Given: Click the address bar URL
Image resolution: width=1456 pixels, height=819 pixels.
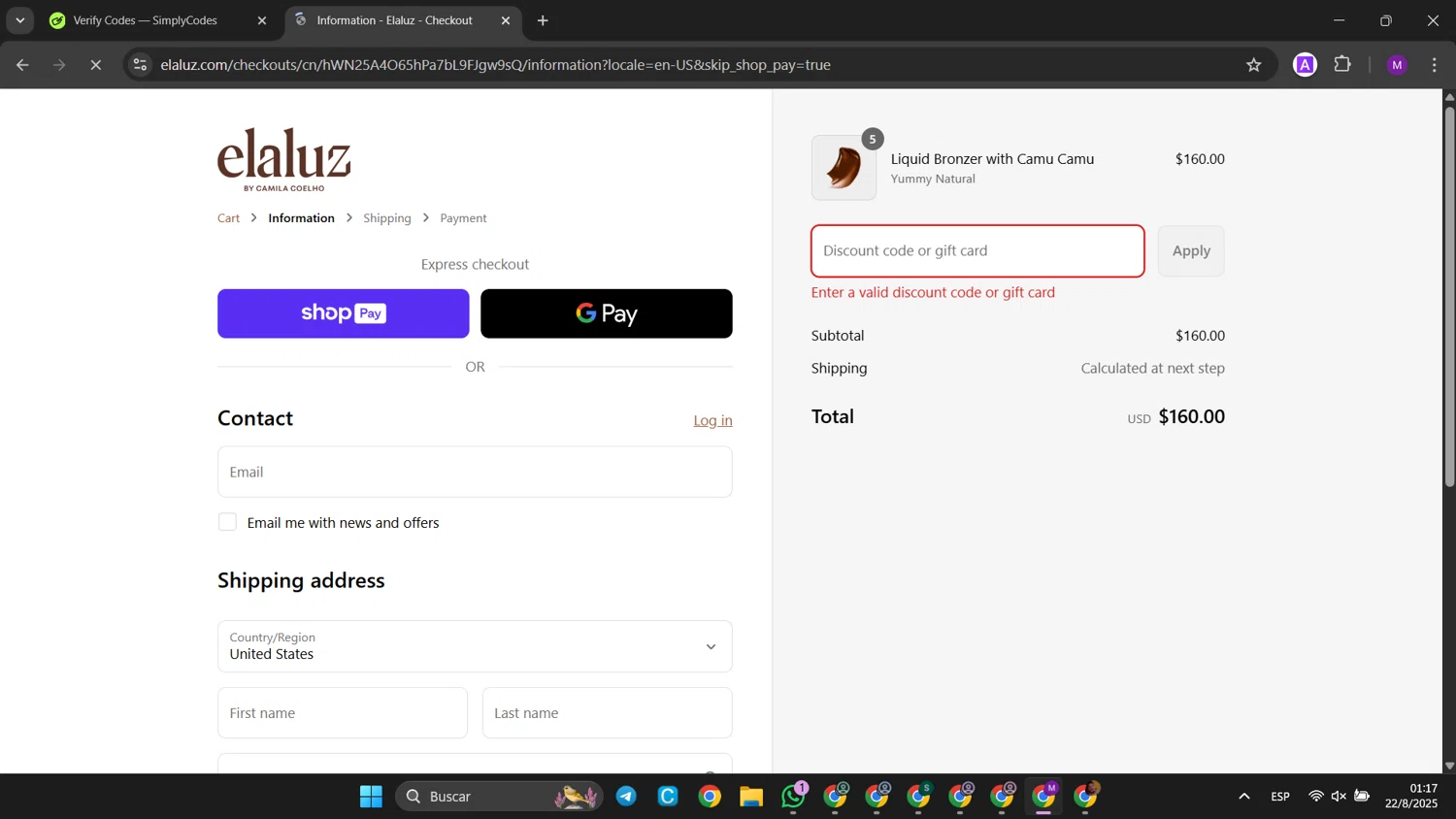Looking at the screenshot, I should coord(495,65).
